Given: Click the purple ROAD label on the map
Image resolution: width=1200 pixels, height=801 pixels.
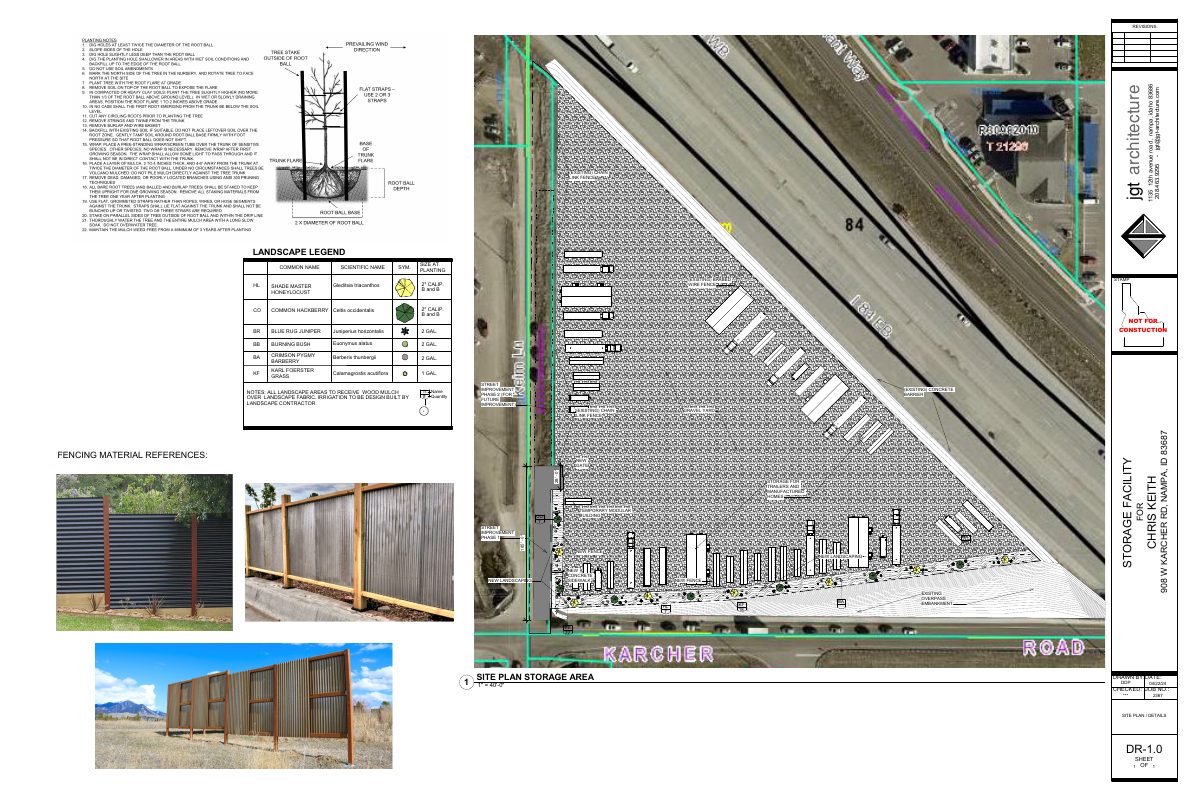Looking at the screenshot, I should pyautogui.click(x=1054, y=647).
